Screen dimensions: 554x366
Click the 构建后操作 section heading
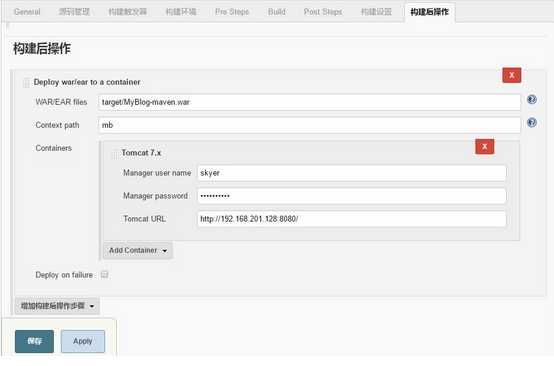pyautogui.click(x=42, y=48)
